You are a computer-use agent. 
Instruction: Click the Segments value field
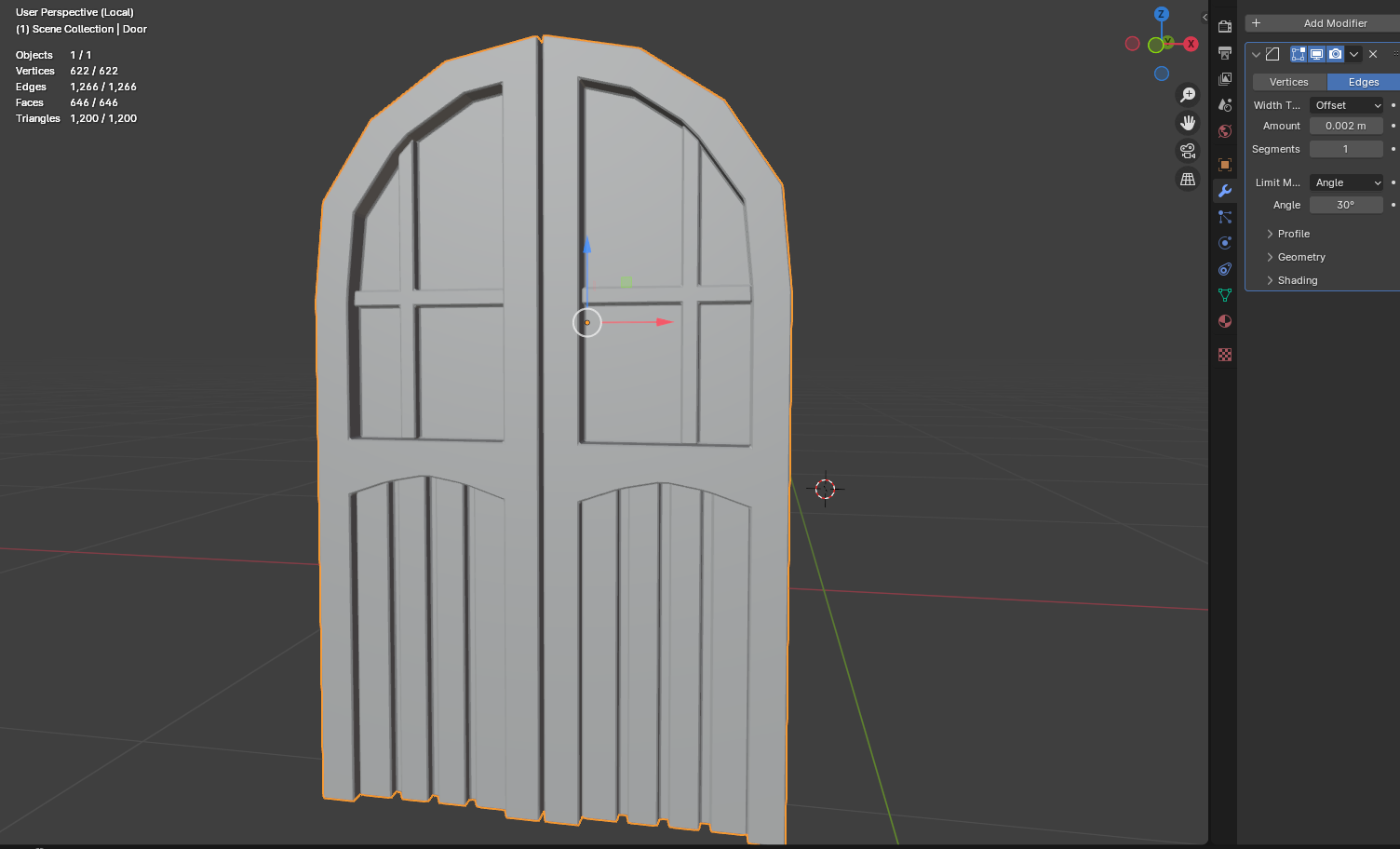[x=1346, y=149]
